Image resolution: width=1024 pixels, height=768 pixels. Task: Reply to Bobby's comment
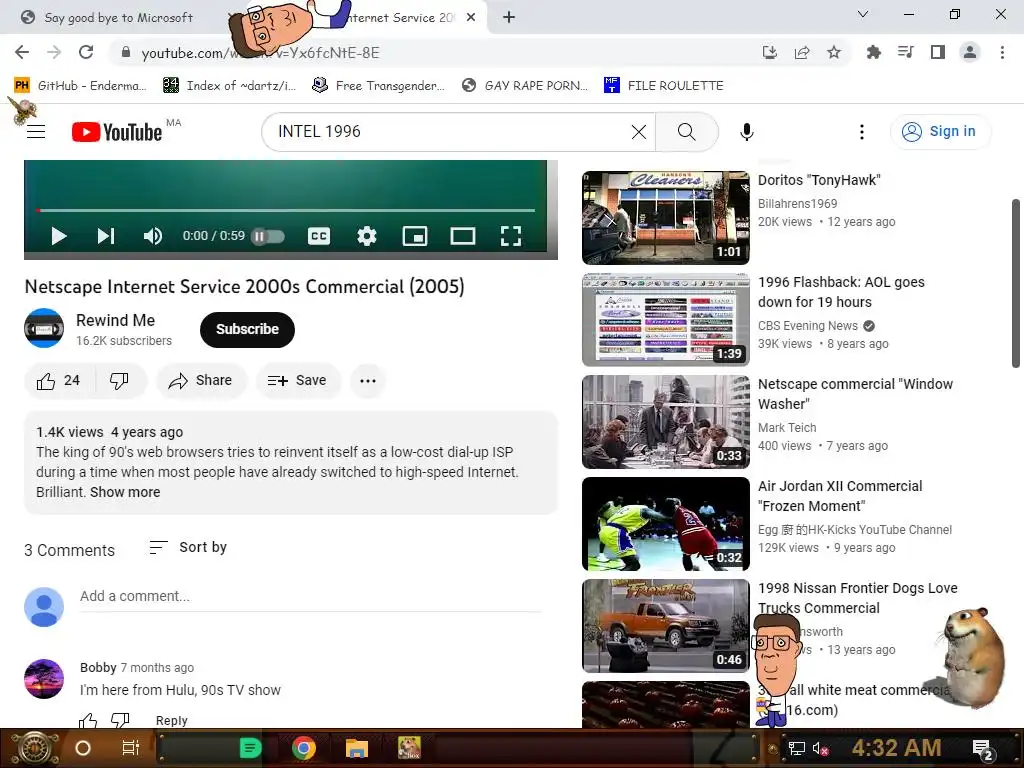click(x=171, y=720)
